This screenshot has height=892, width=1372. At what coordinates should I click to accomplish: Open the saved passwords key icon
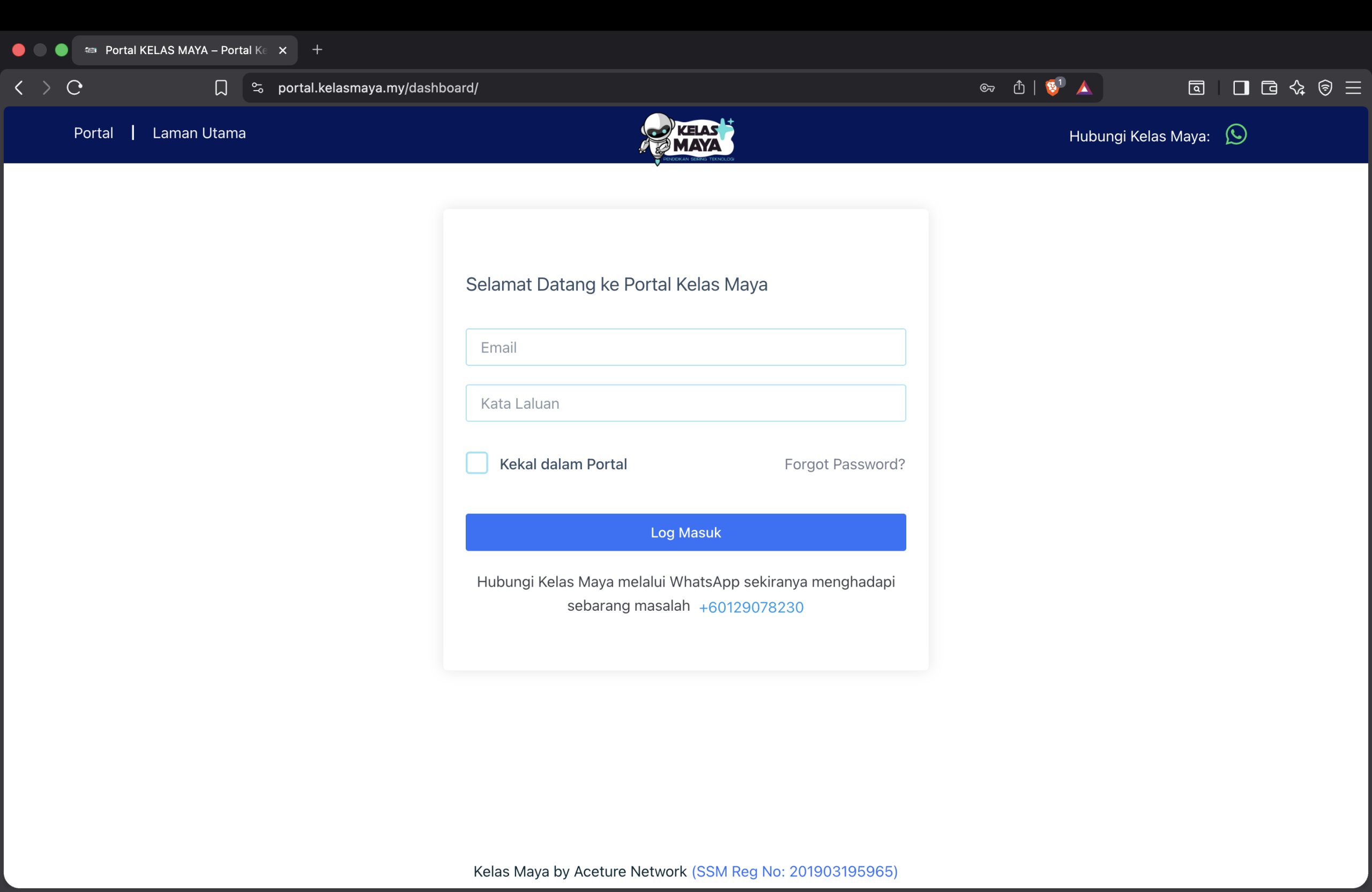click(x=987, y=87)
